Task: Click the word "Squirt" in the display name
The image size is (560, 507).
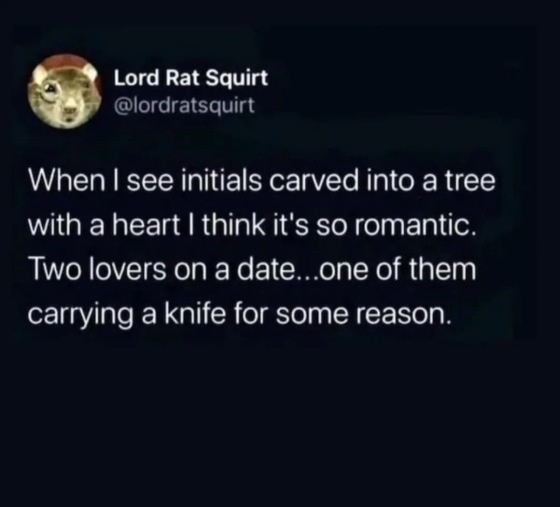Action: click(237, 79)
